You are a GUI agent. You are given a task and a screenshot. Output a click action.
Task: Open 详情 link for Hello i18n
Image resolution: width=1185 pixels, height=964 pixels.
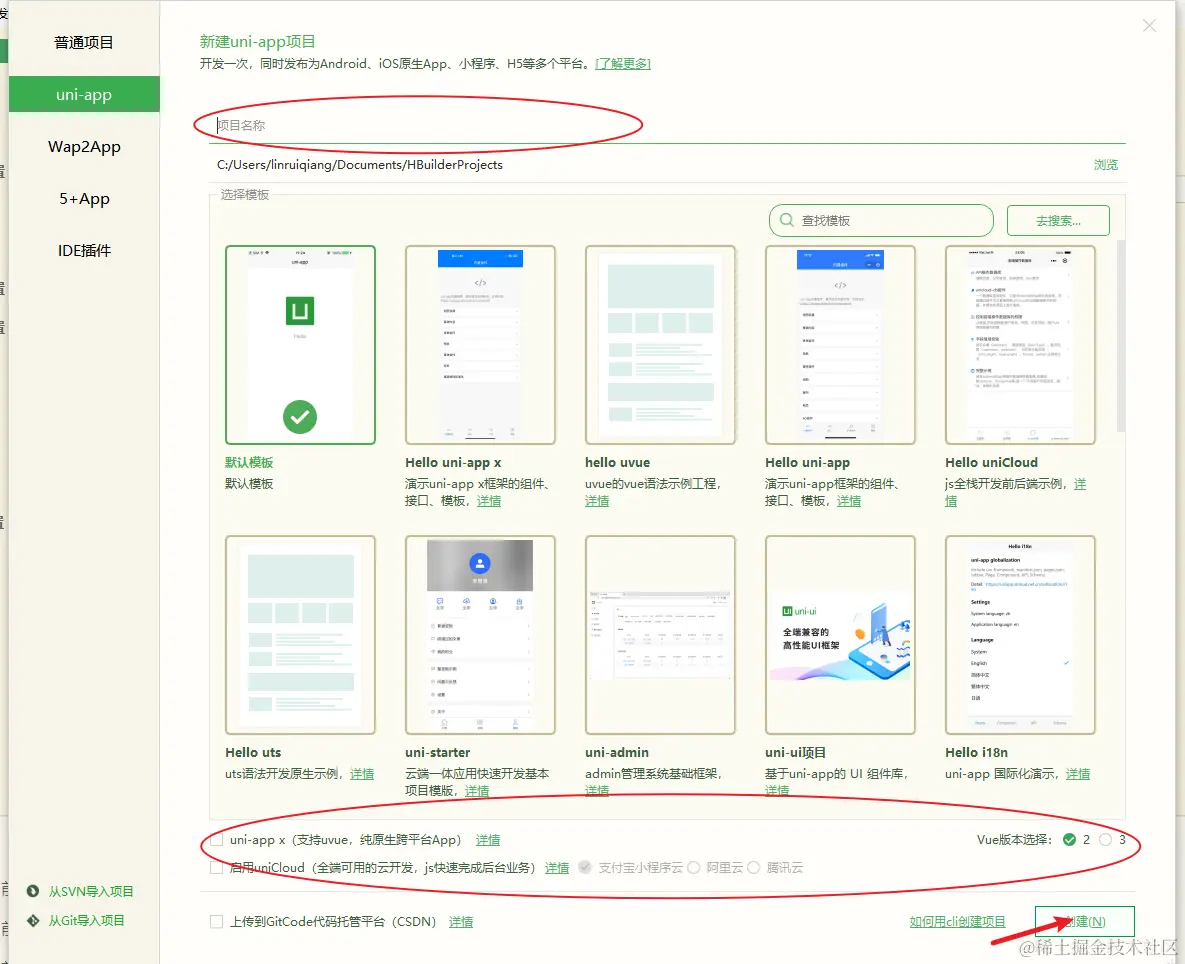(x=1078, y=774)
